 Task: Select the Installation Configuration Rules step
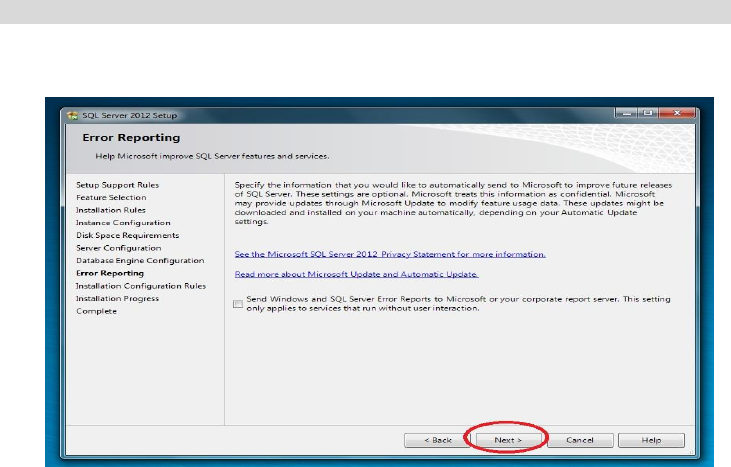coord(141,286)
